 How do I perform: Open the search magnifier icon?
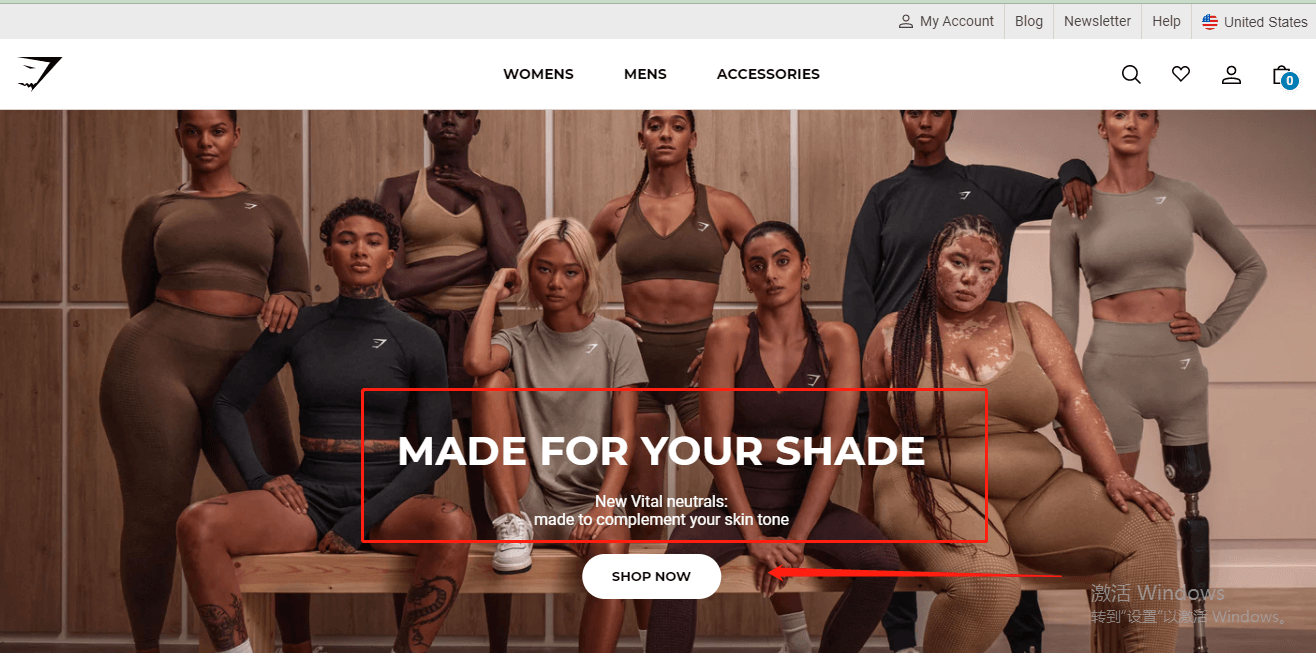1131,74
